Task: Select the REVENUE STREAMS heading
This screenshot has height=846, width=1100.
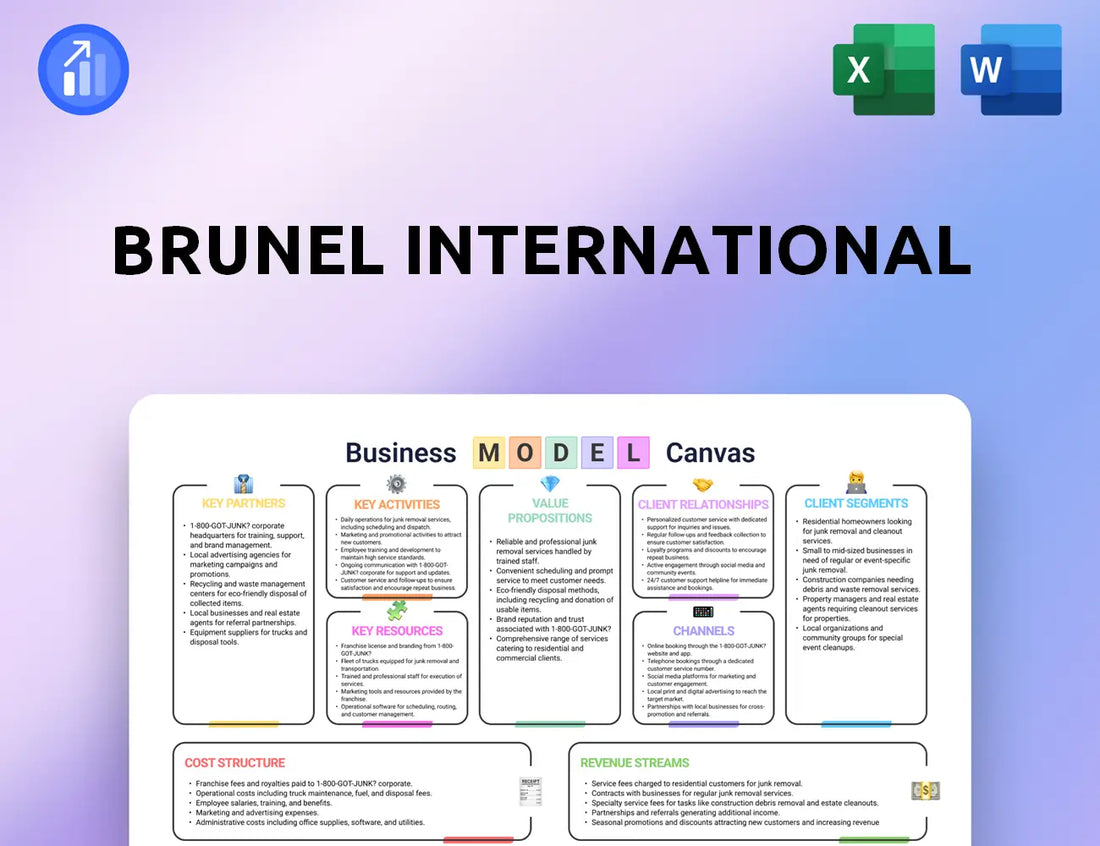Action: [x=634, y=763]
